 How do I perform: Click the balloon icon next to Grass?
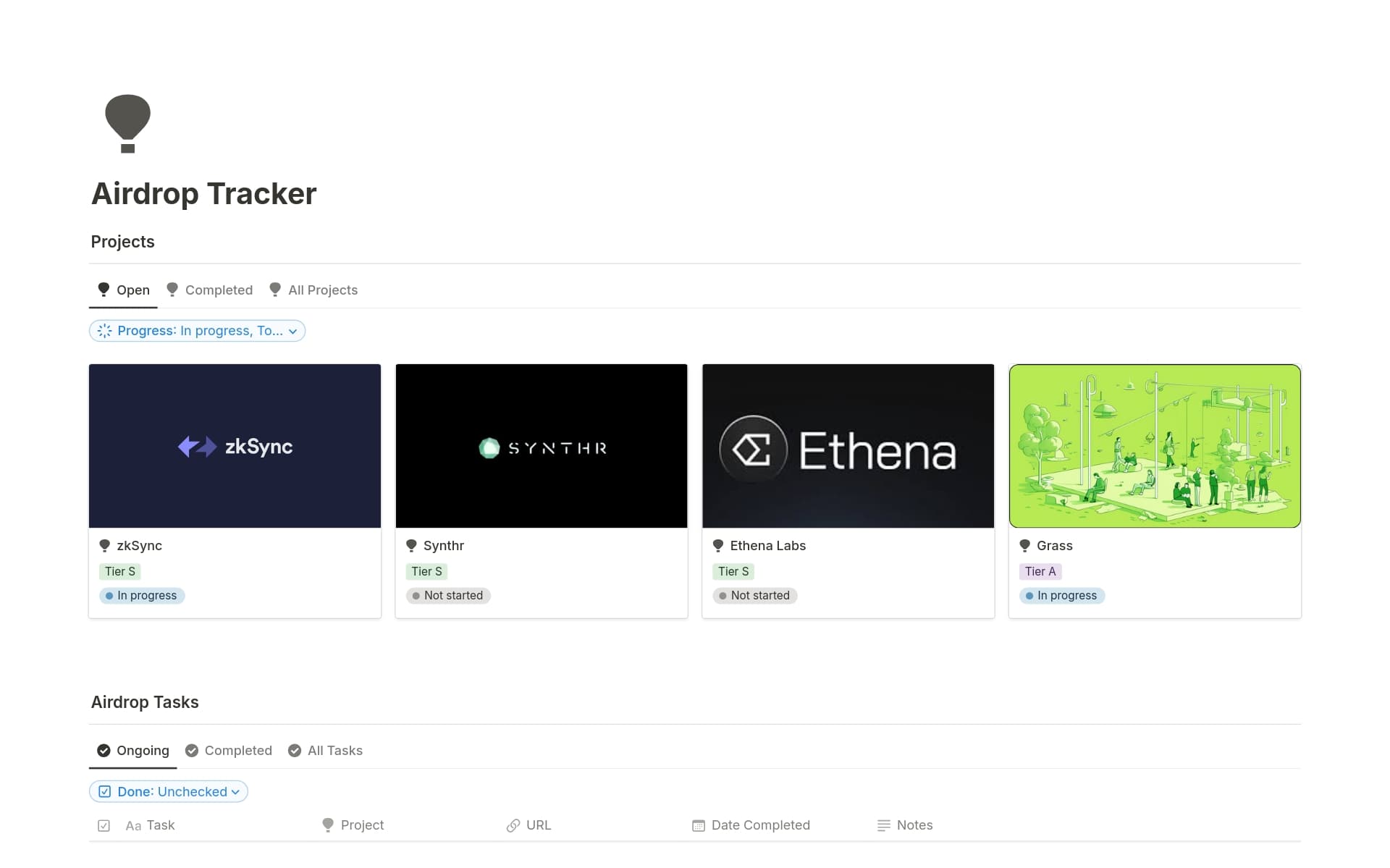click(x=1024, y=546)
